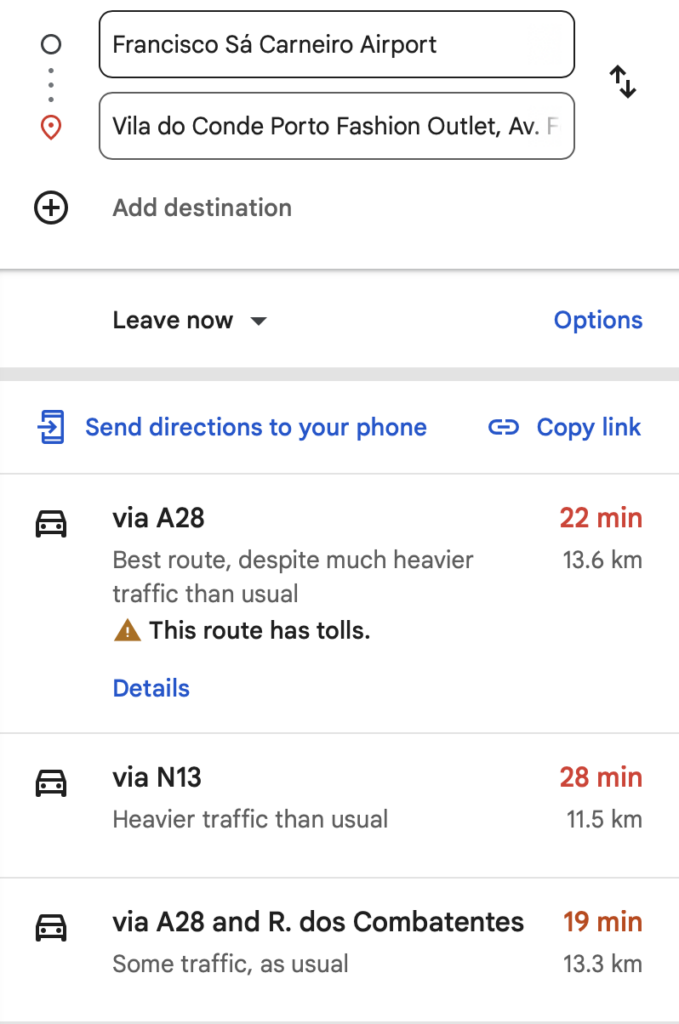Click the plus circle Add destination icon

(51, 208)
